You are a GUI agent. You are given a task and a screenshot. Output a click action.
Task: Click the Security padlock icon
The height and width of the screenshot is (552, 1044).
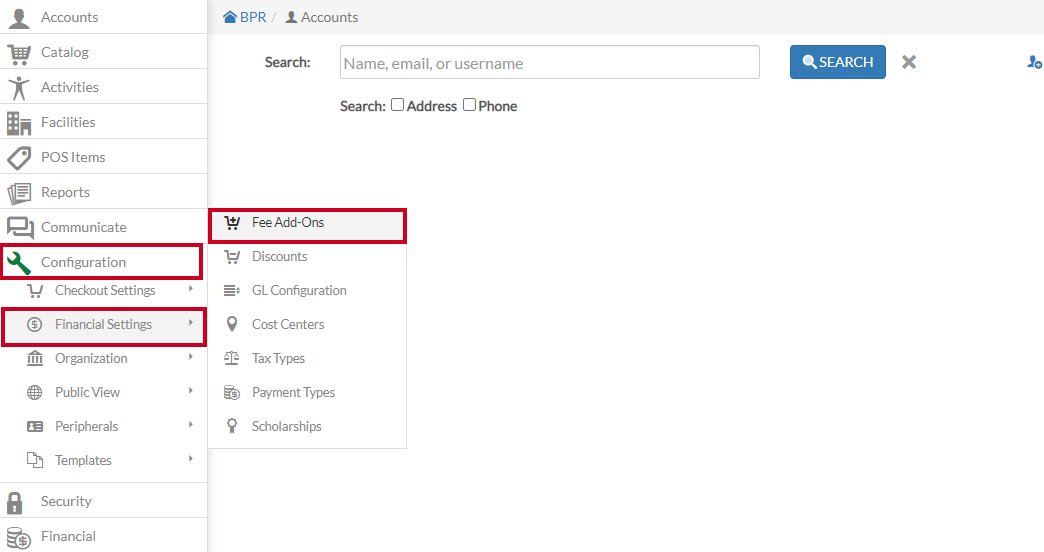(x=15, y=503)
